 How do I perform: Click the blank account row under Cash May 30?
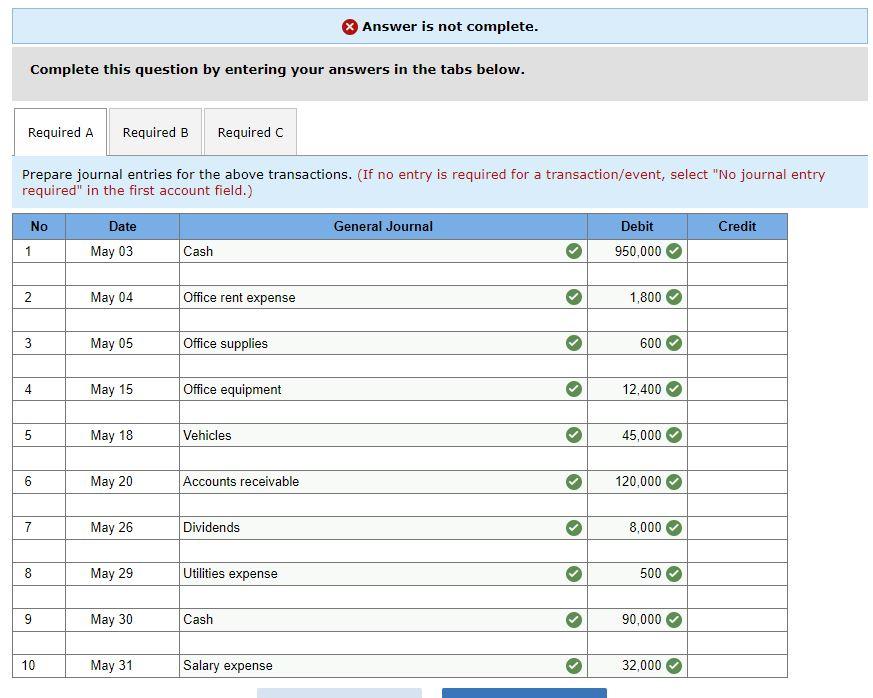pyautogui.click(x=380, y=642)
